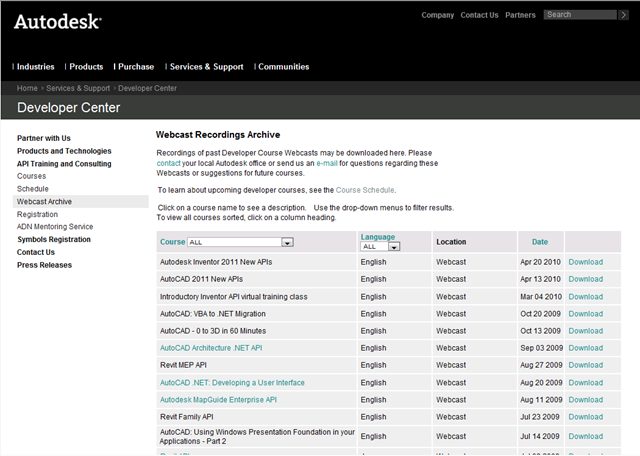Click the Partners link in the header
Viewport: 640px width, 456px height.
(x=520, y=15)
